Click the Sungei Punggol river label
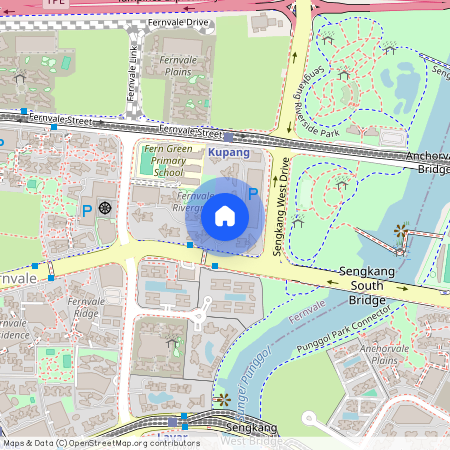 pos(253,383)
